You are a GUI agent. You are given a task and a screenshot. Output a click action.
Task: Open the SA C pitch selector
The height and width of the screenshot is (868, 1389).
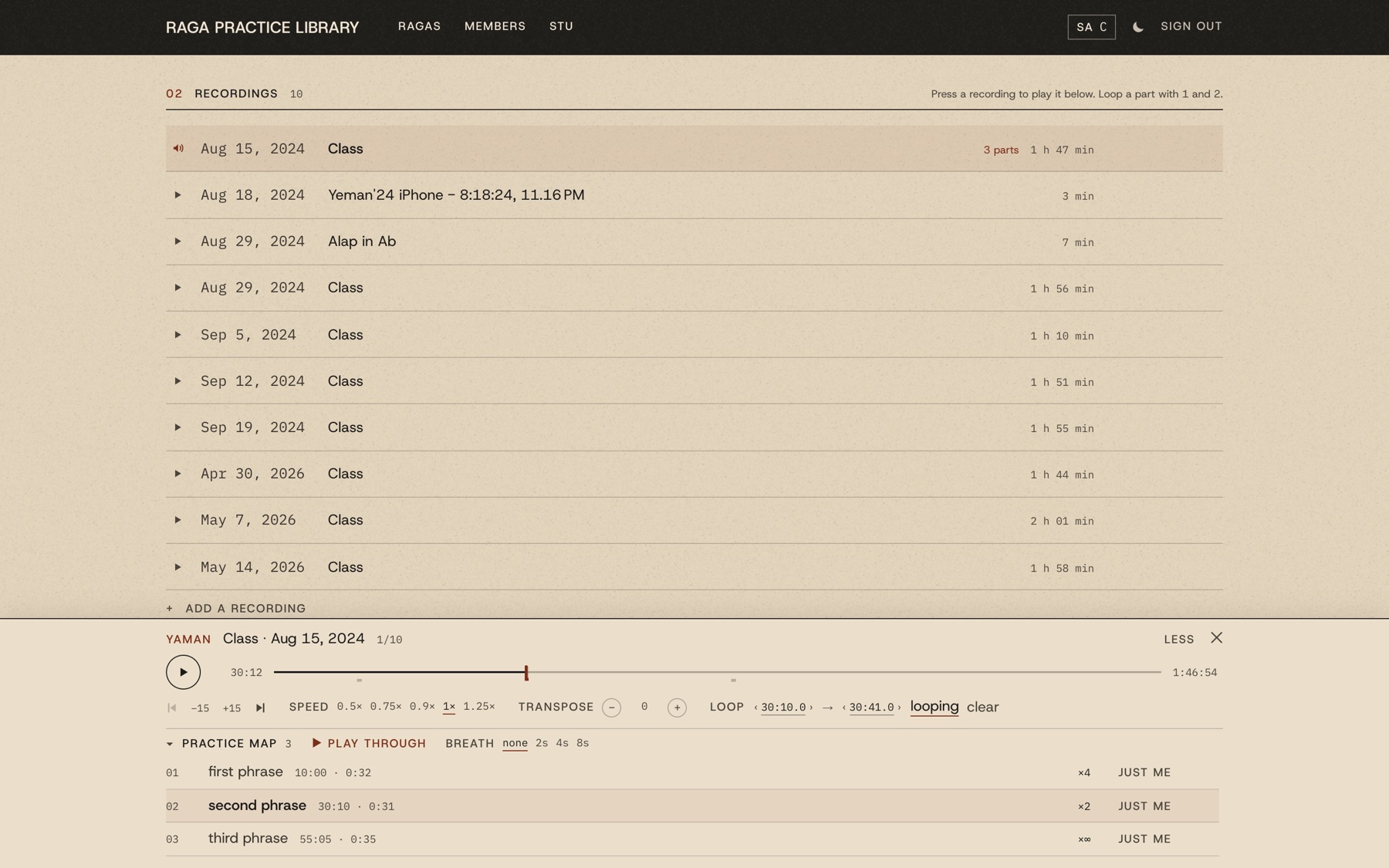[x=1091, y=27]
